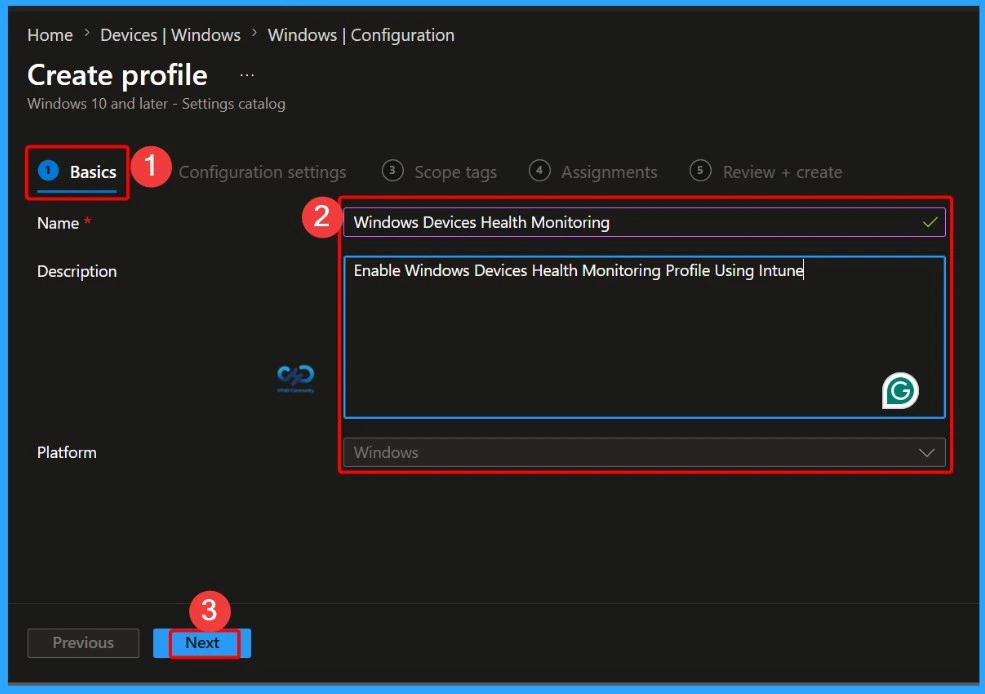
Task: Expand the Platform Windows dropdown
Action: (644, 452)
